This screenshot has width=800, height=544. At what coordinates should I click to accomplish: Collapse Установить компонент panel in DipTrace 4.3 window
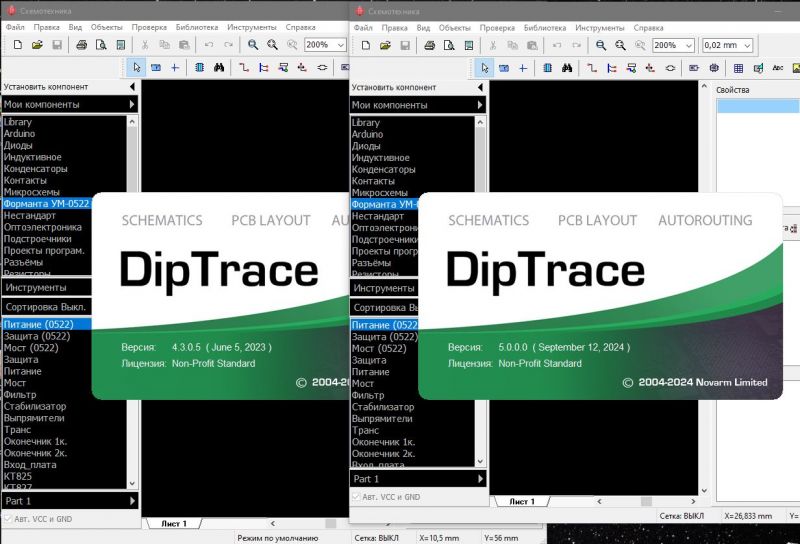point(133,87)
